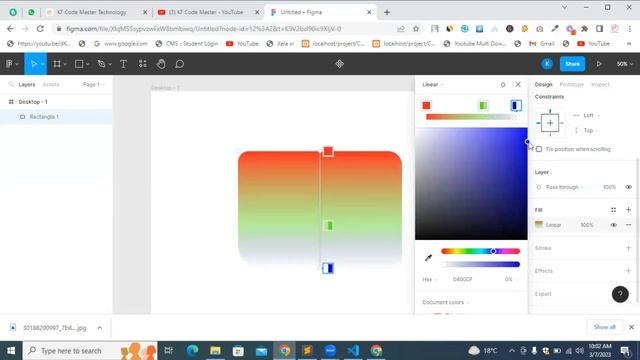Image resolution: width=640 pixels, height=360 pixels.
Task: Open horizontal constraint Left dropdown
Action: click(591, 116)
